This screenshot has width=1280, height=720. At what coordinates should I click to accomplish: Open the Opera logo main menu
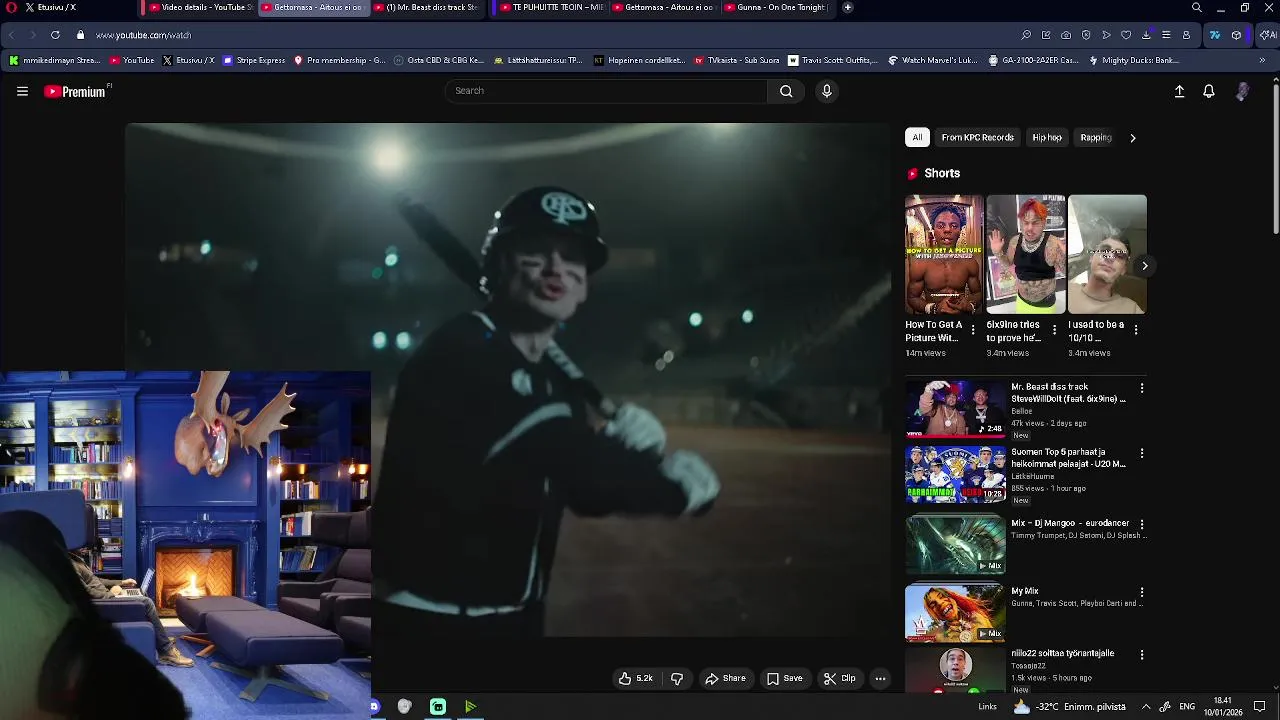(12, 7)
